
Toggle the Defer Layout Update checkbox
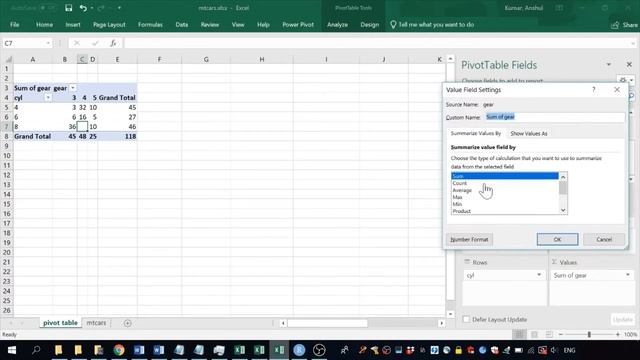(466, 319)
